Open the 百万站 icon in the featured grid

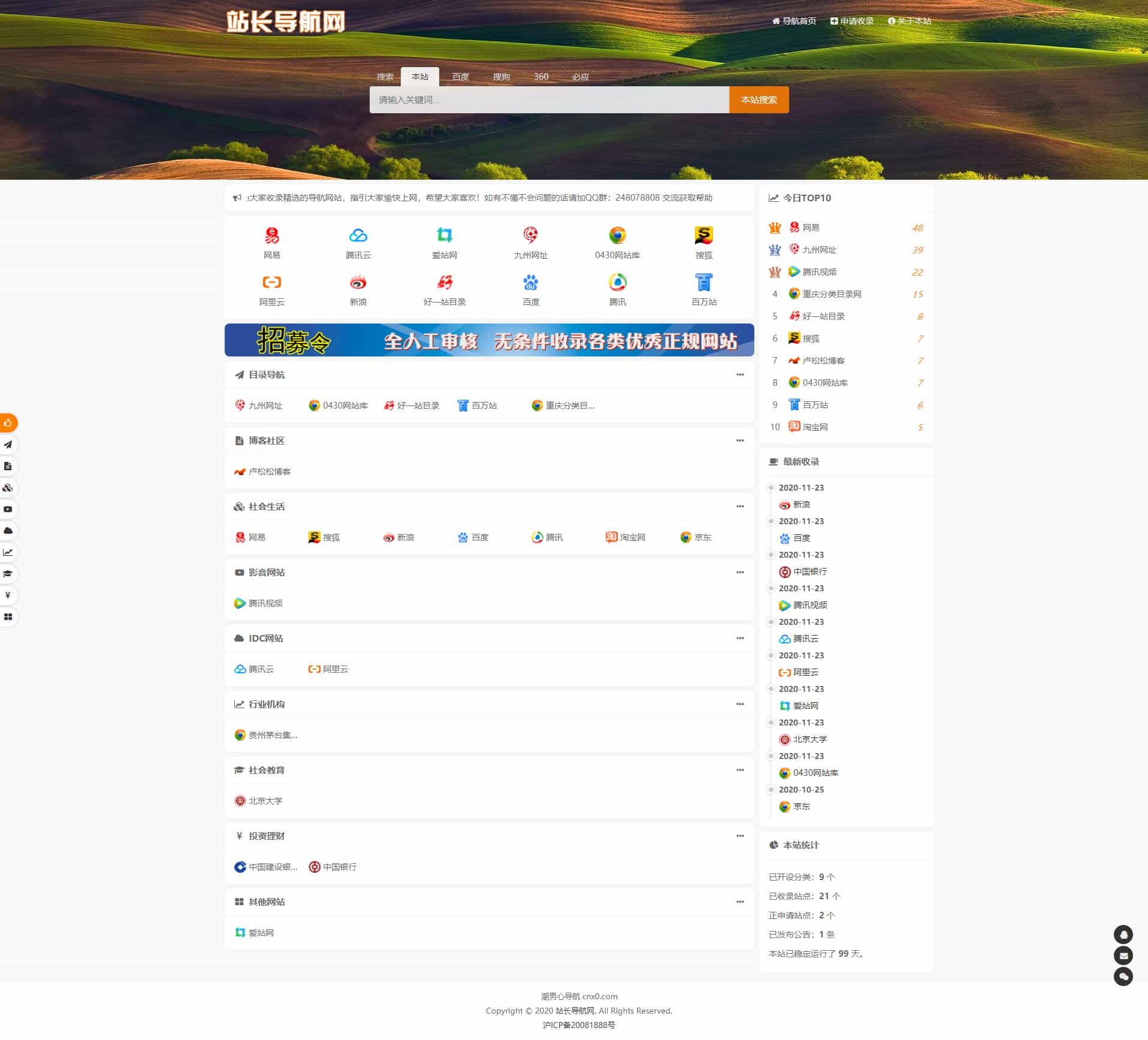(704, 282)
